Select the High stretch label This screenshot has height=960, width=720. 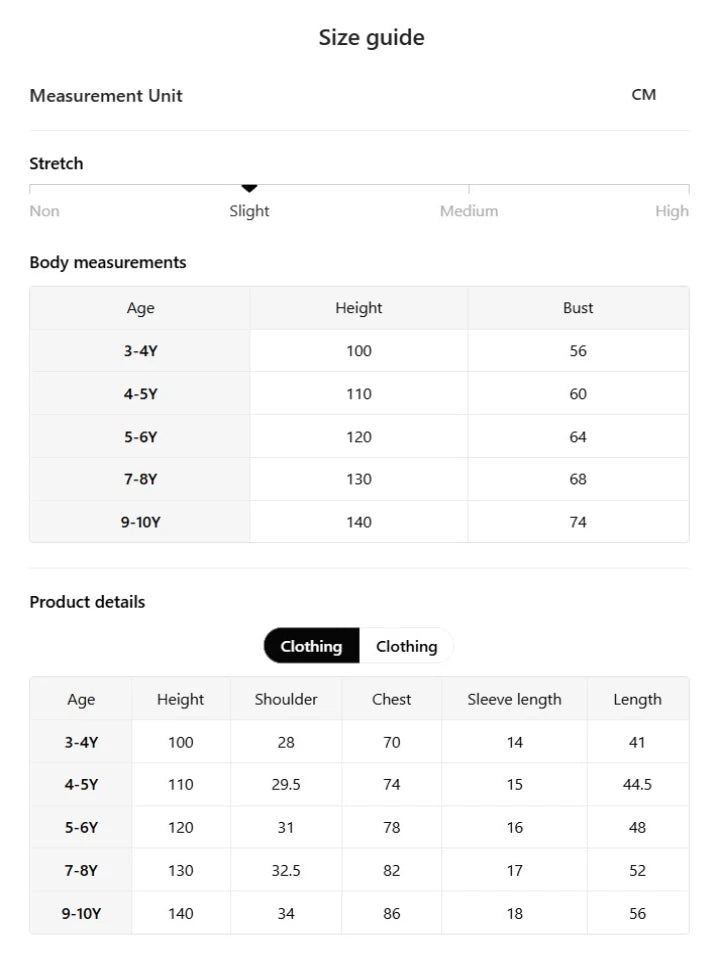(x=672, y=211)
